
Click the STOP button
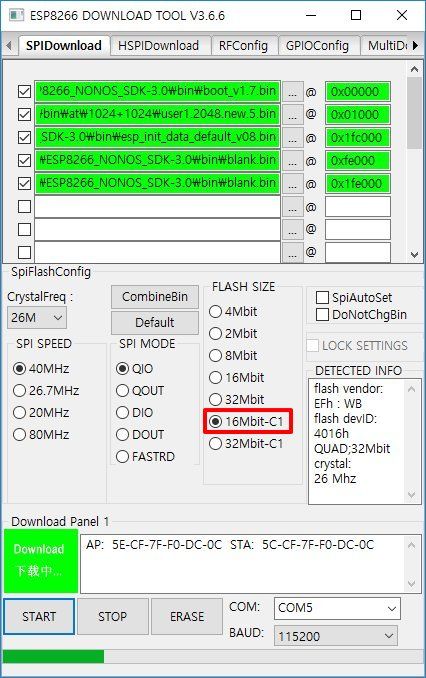pyautogui.click(x=112, y=616)
